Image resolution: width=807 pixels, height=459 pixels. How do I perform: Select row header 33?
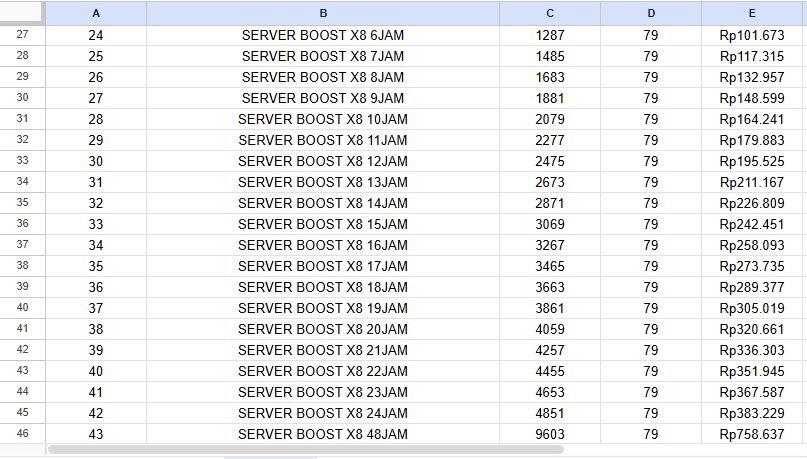(22, 161)
